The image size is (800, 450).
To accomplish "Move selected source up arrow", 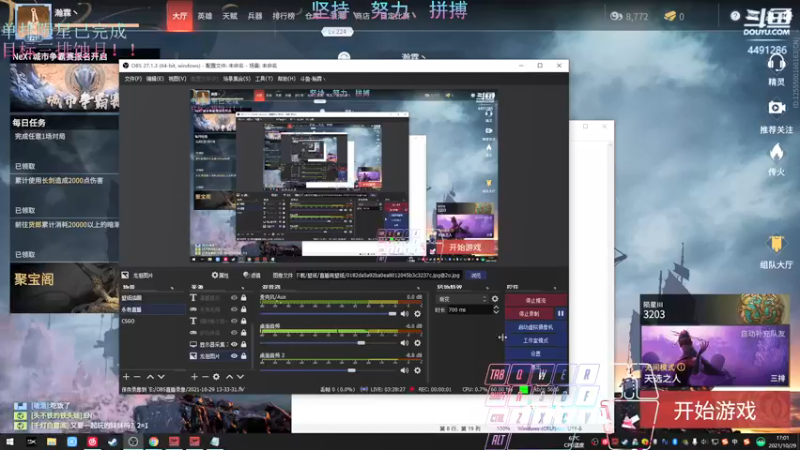I will [x=230, y=377].
